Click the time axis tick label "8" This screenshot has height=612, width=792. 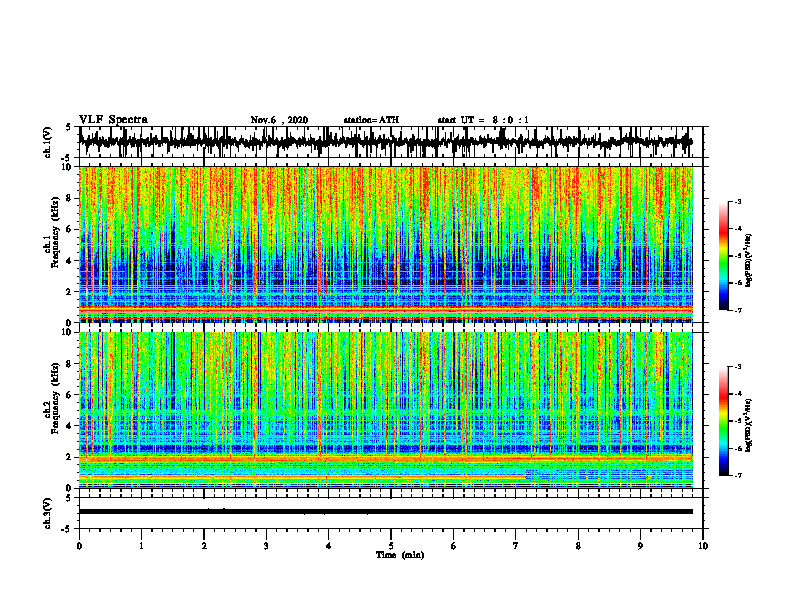pyautogui.click(x=578, y=546)
